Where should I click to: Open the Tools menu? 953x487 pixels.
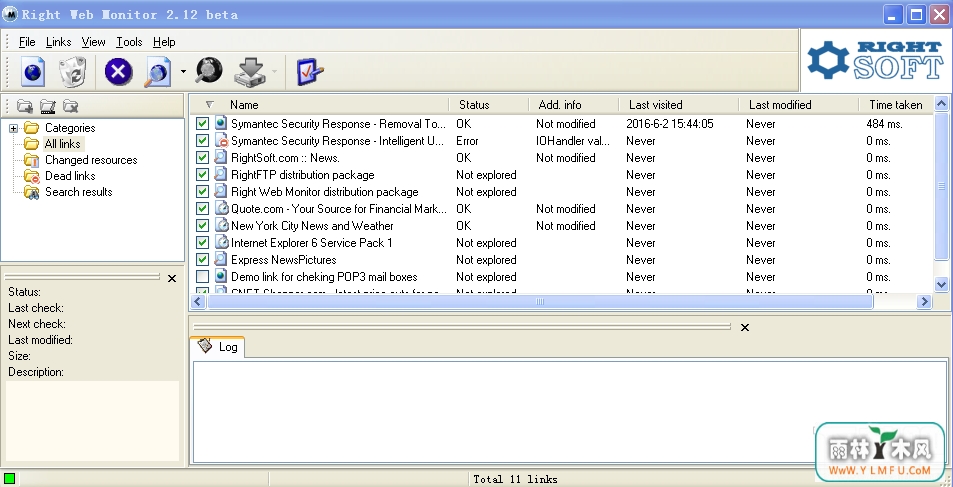pos(129,42)
